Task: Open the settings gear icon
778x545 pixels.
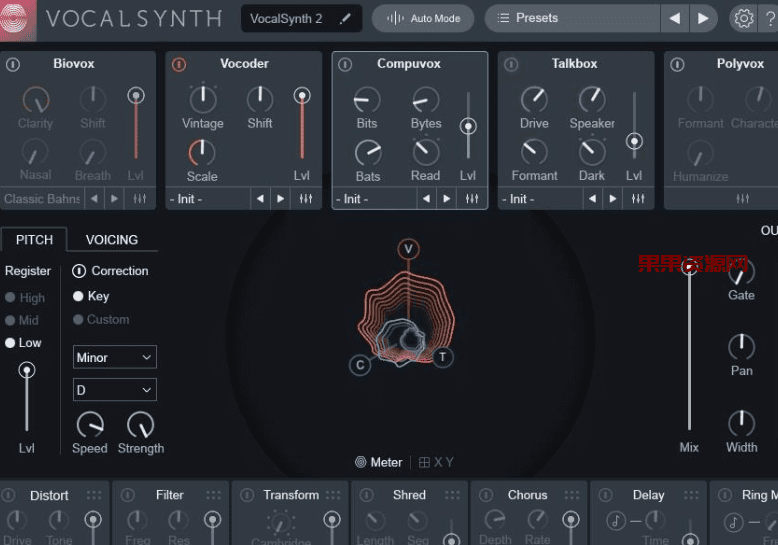Action: 743,19
